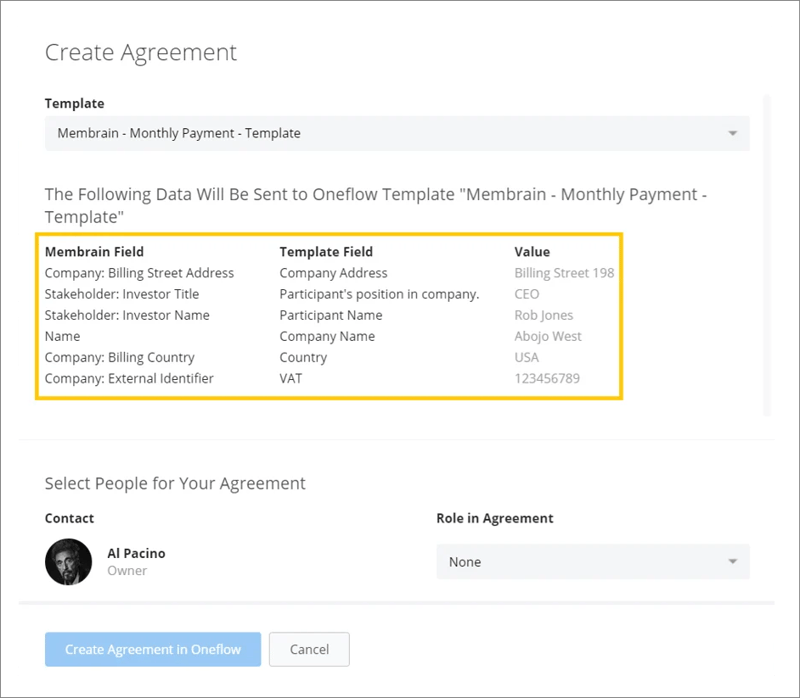Click the Template dropdown arrow icon

[x=733, y=133]
